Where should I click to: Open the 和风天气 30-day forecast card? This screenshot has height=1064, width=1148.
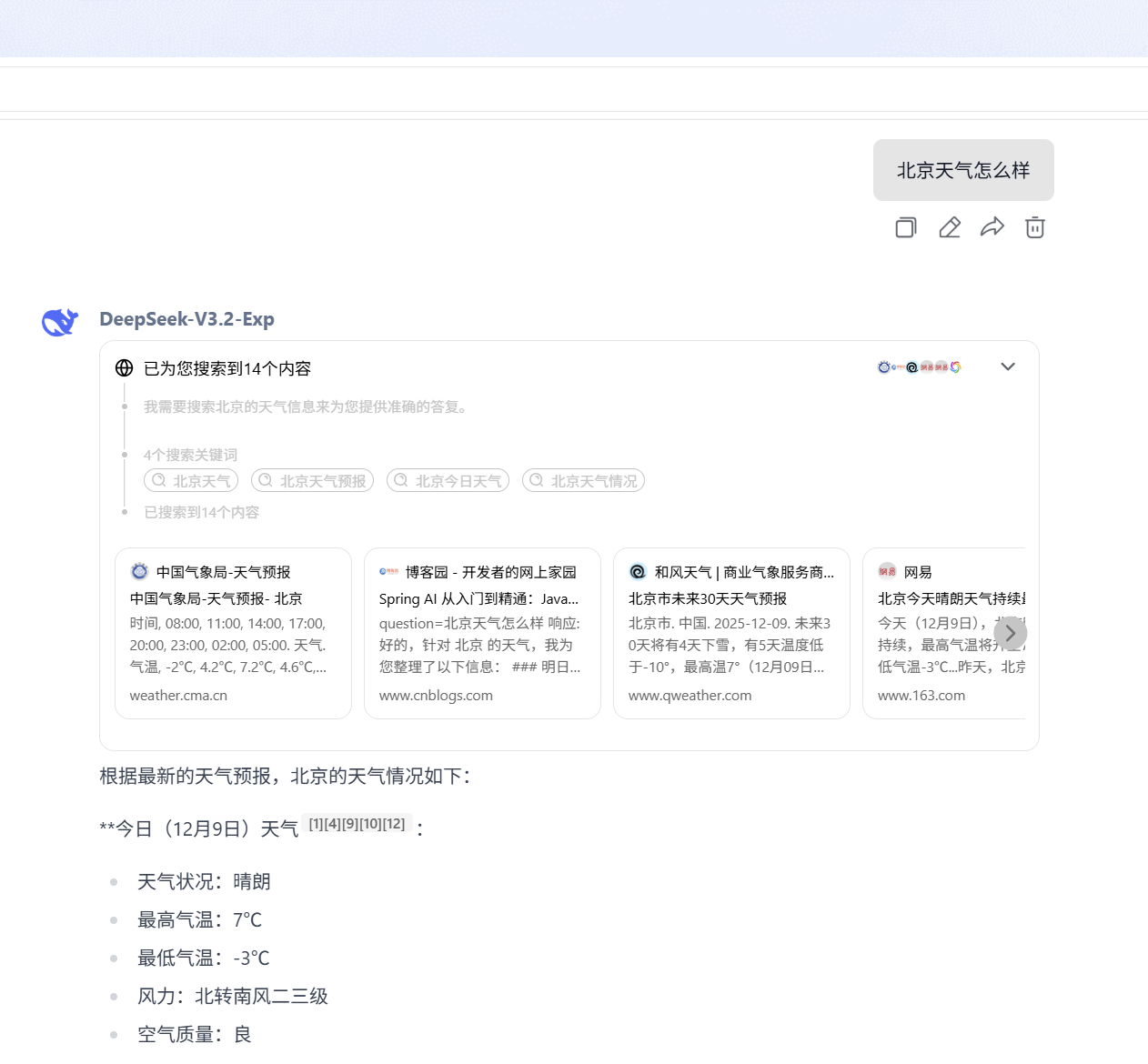[x=731, y=634]
